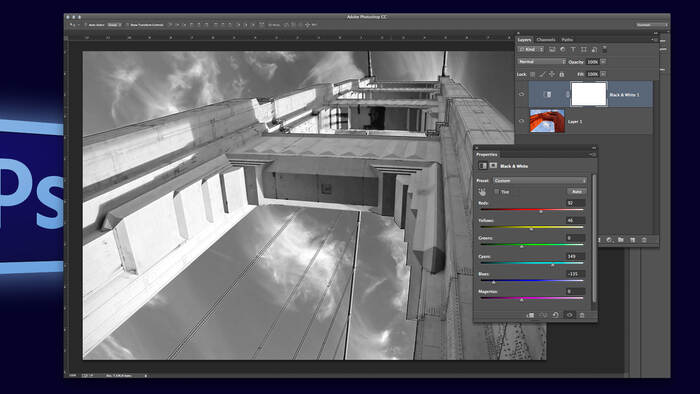700x394 pixels.
Task: Filter layers by pixel layers icon
Action: coord(552,50)
